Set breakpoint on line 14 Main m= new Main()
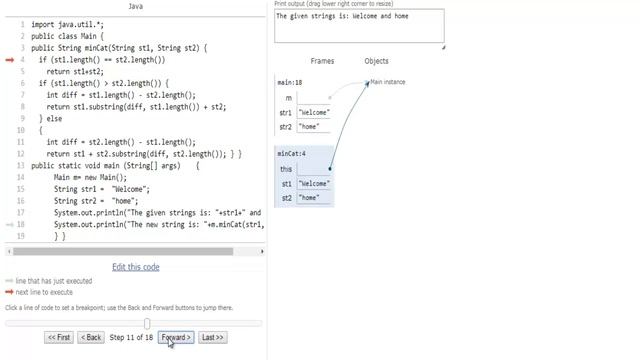640x360 pixels. point(90,178)
